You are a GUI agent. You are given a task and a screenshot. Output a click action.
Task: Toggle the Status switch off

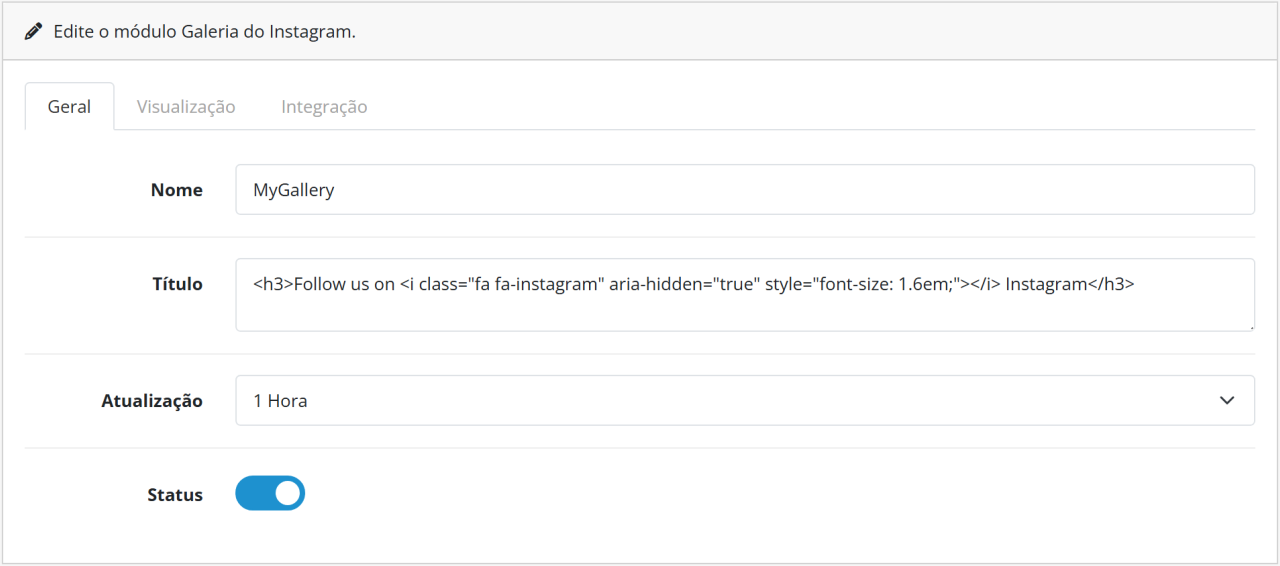point(270,493)
